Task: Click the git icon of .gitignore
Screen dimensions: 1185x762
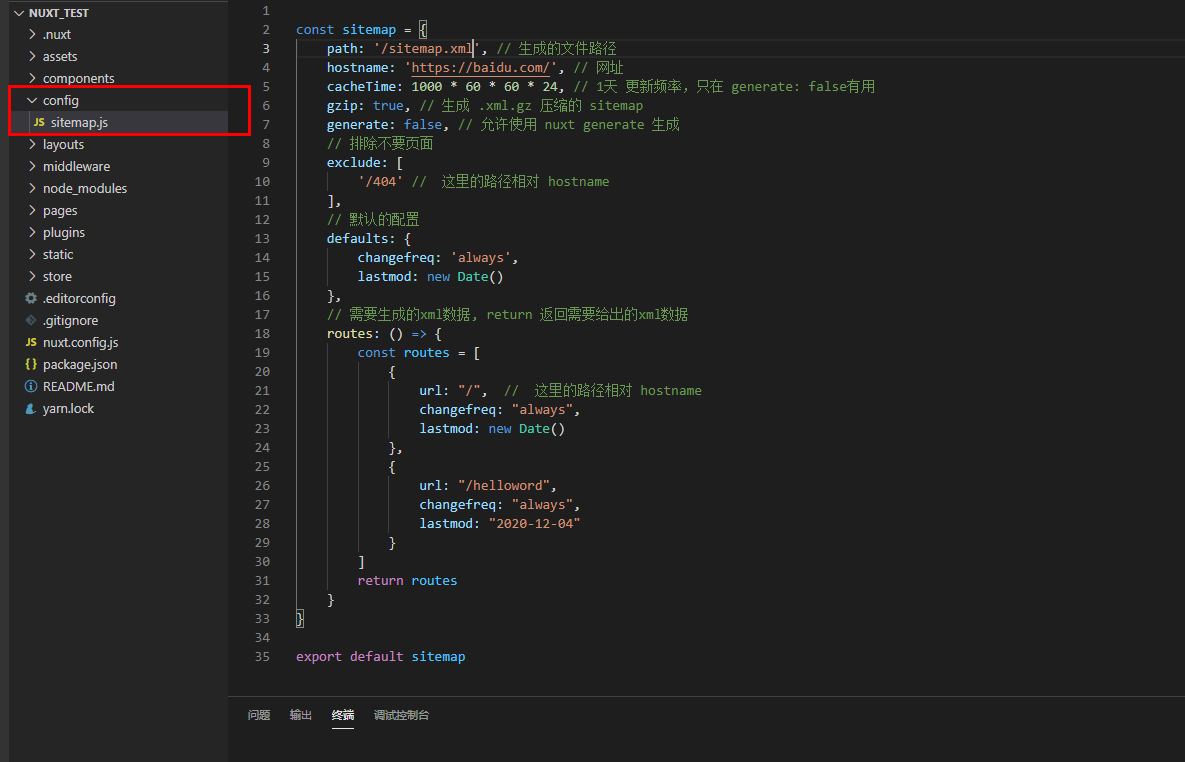Action: [x=31, y=320]
